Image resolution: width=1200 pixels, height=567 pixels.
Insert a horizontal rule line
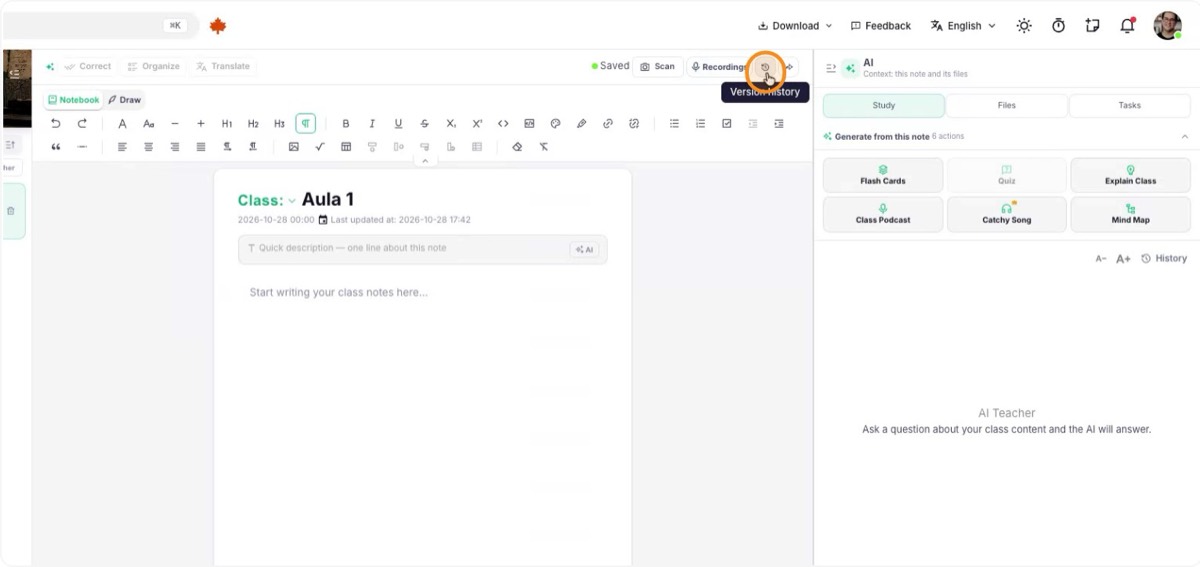[82, 147]
